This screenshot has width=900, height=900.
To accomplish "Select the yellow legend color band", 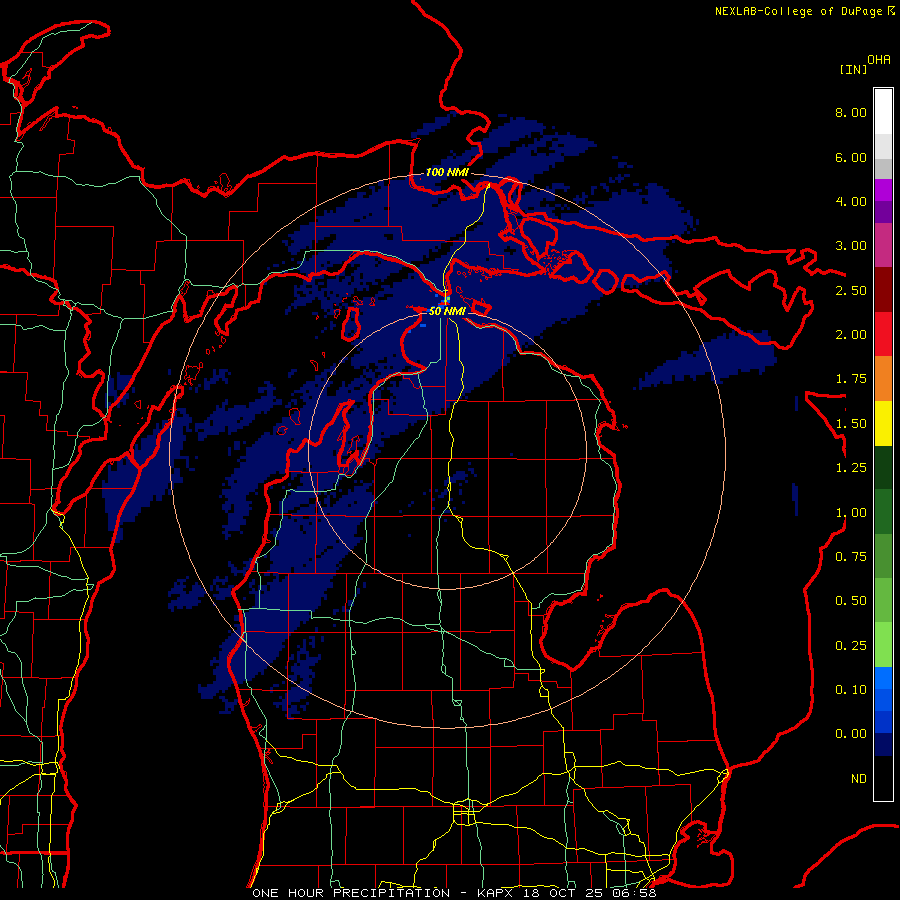I will coord(883,423).
